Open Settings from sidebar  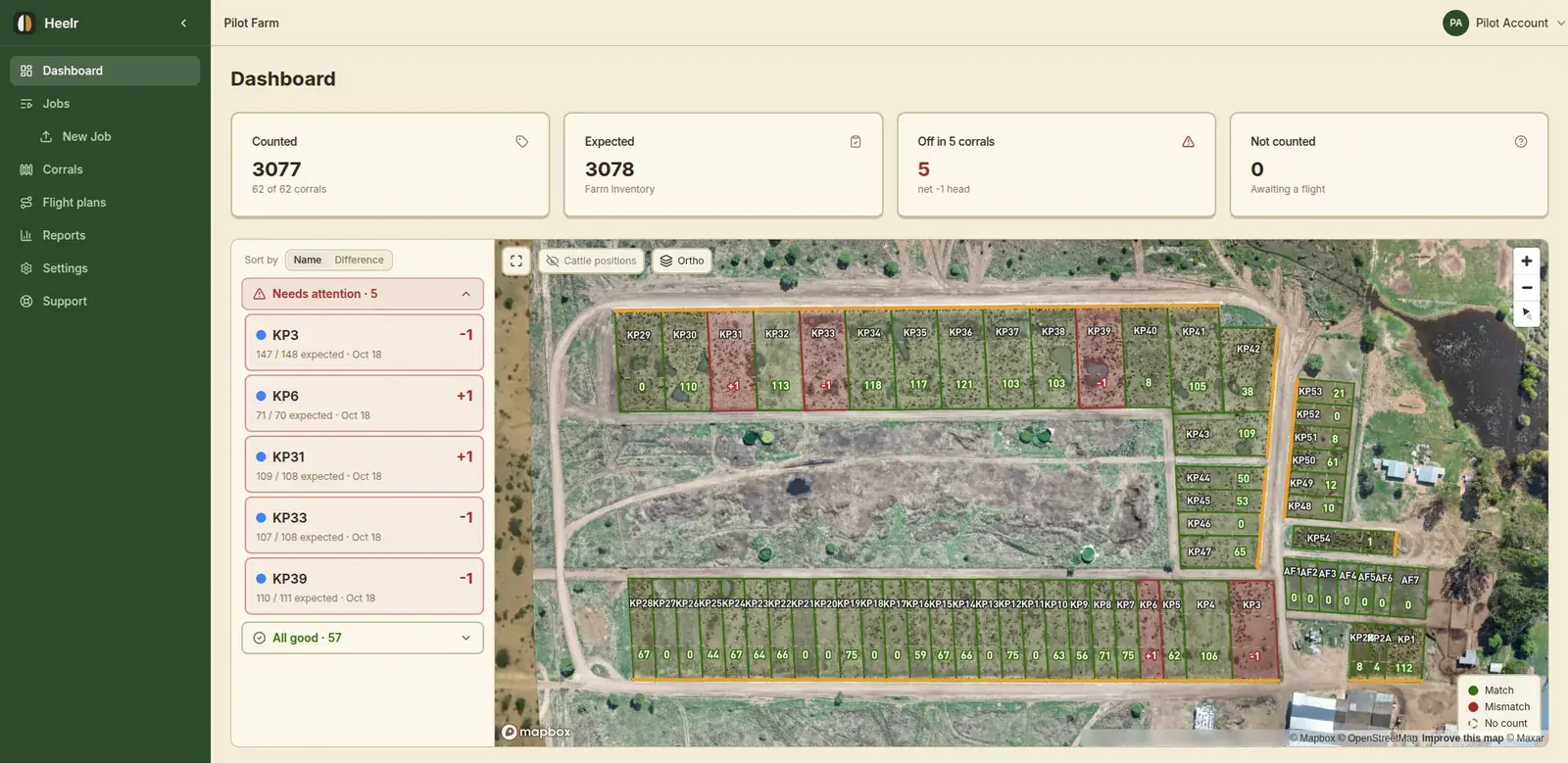pos(105,268)
